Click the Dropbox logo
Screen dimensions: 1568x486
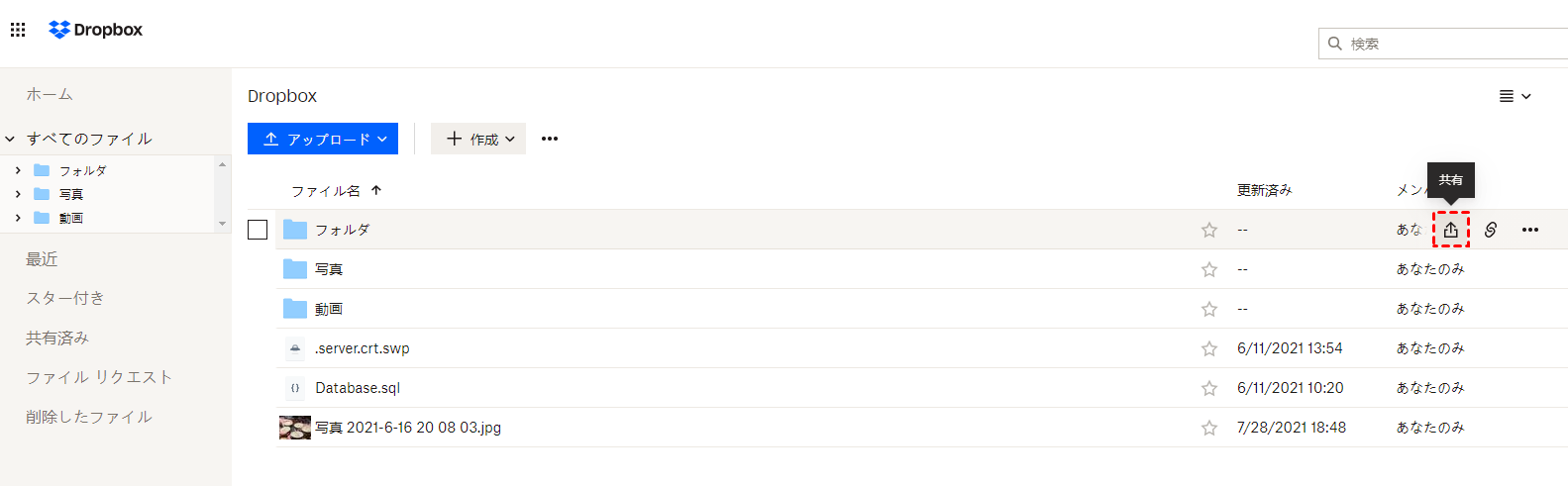coord(96,30)
